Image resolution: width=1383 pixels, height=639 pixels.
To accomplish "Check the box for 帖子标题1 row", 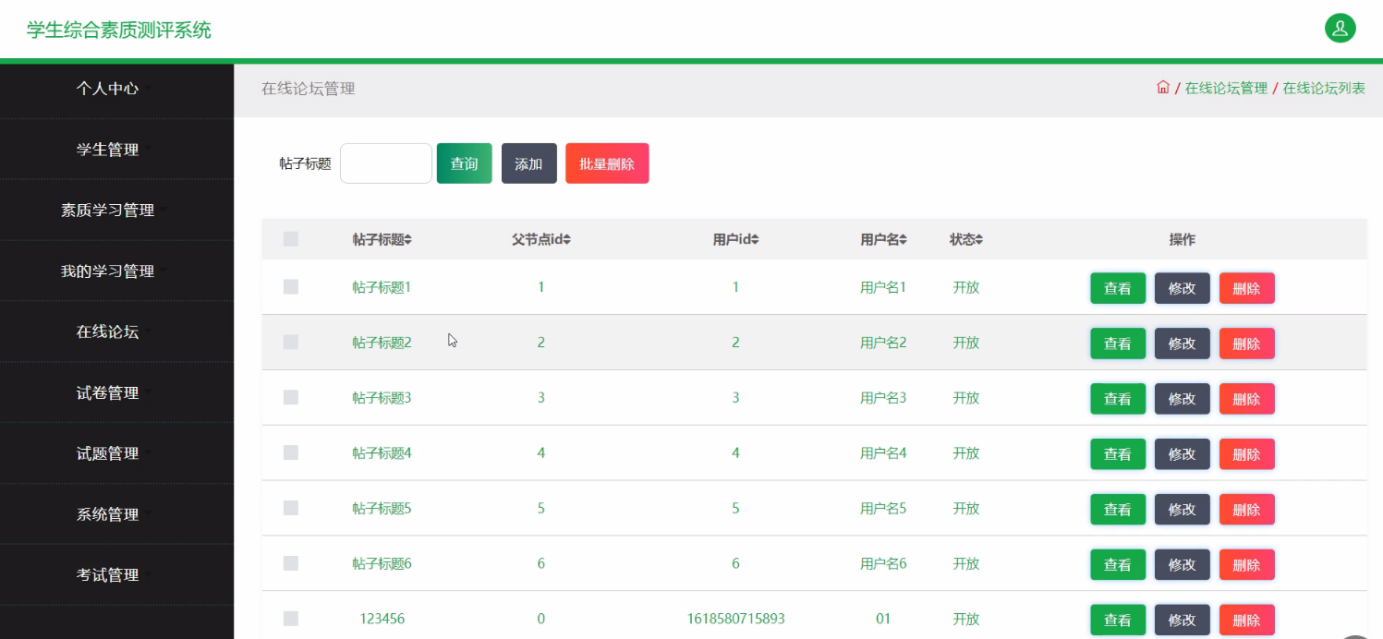I will [291, 287].
